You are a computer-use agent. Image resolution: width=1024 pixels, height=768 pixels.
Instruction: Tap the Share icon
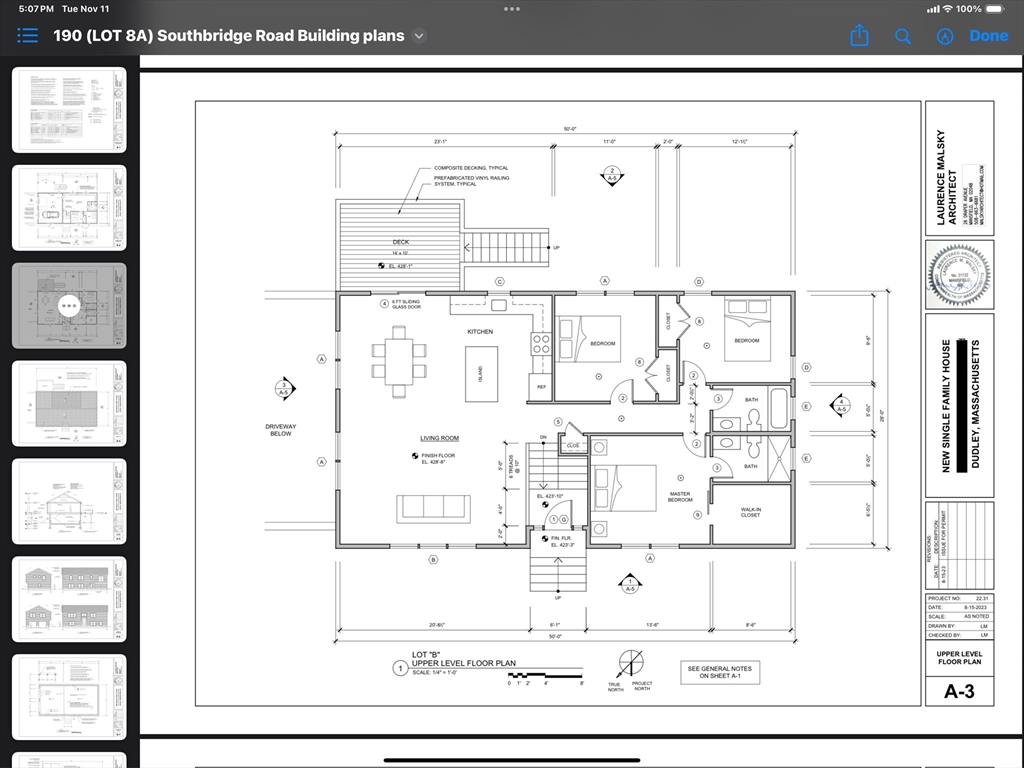(859, 36)
